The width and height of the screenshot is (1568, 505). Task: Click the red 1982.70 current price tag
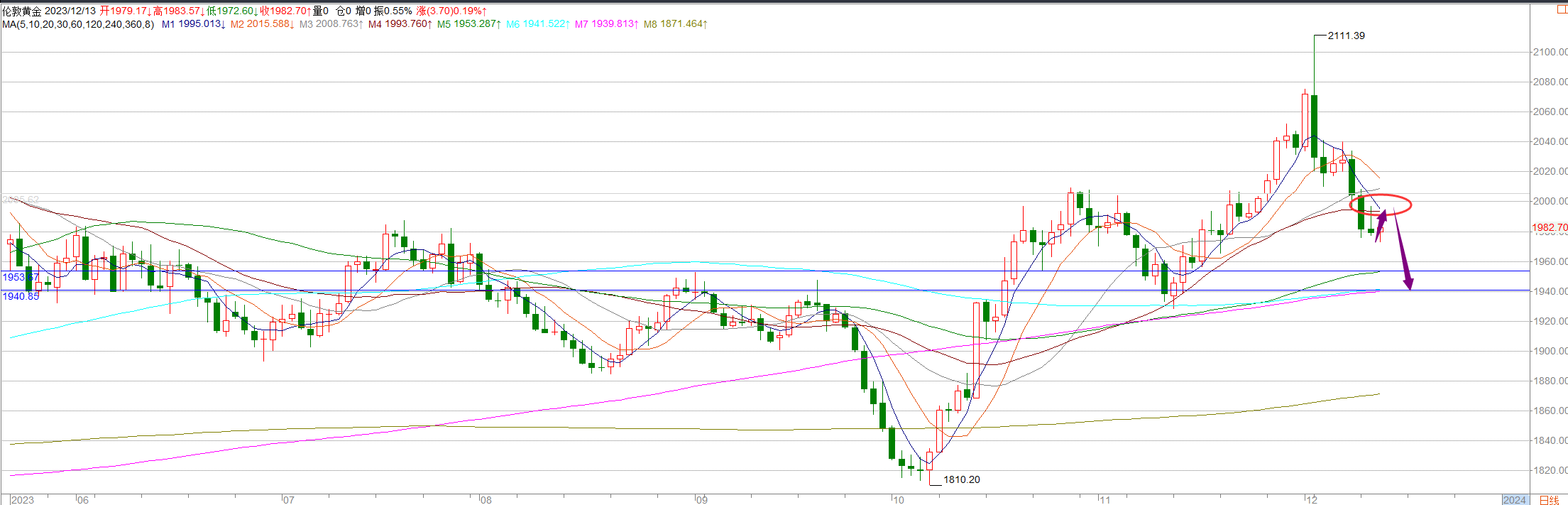click(x=1550, y=228)
